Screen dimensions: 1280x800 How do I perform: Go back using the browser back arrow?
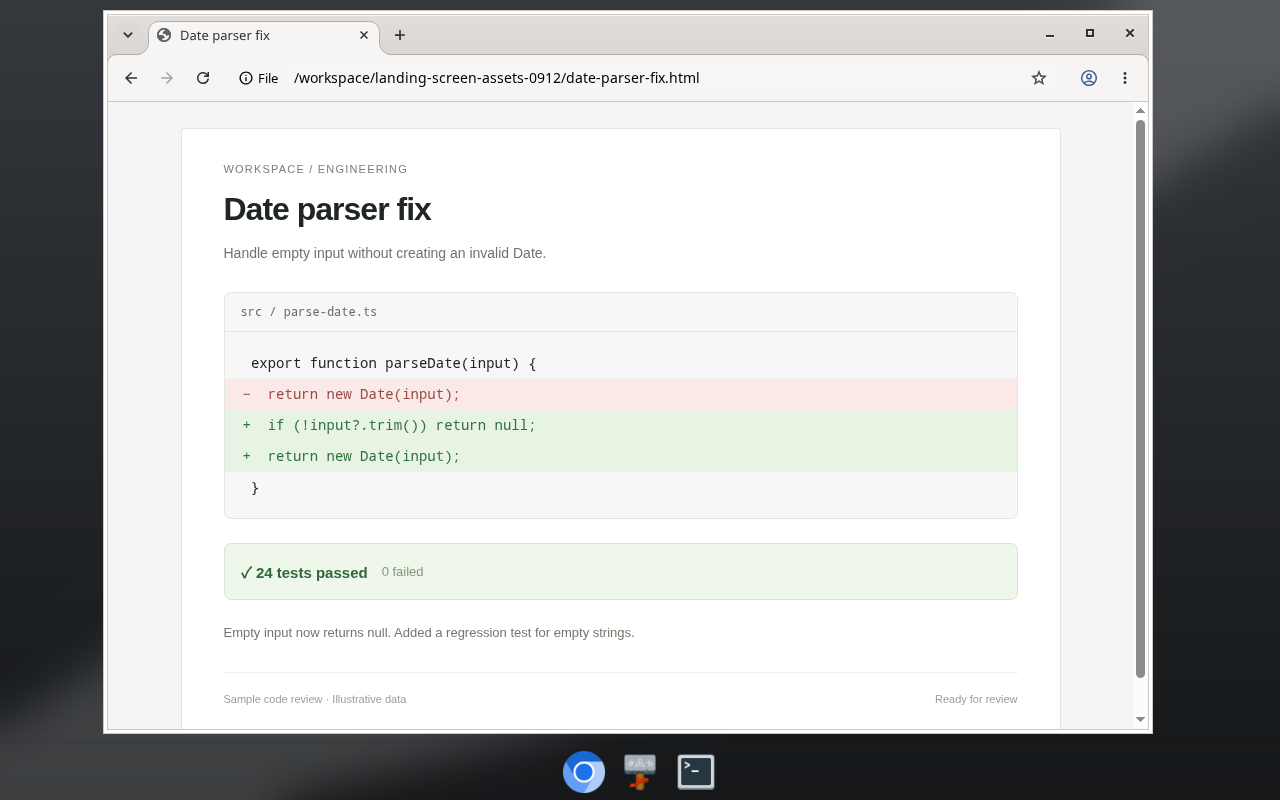[131, 78]
